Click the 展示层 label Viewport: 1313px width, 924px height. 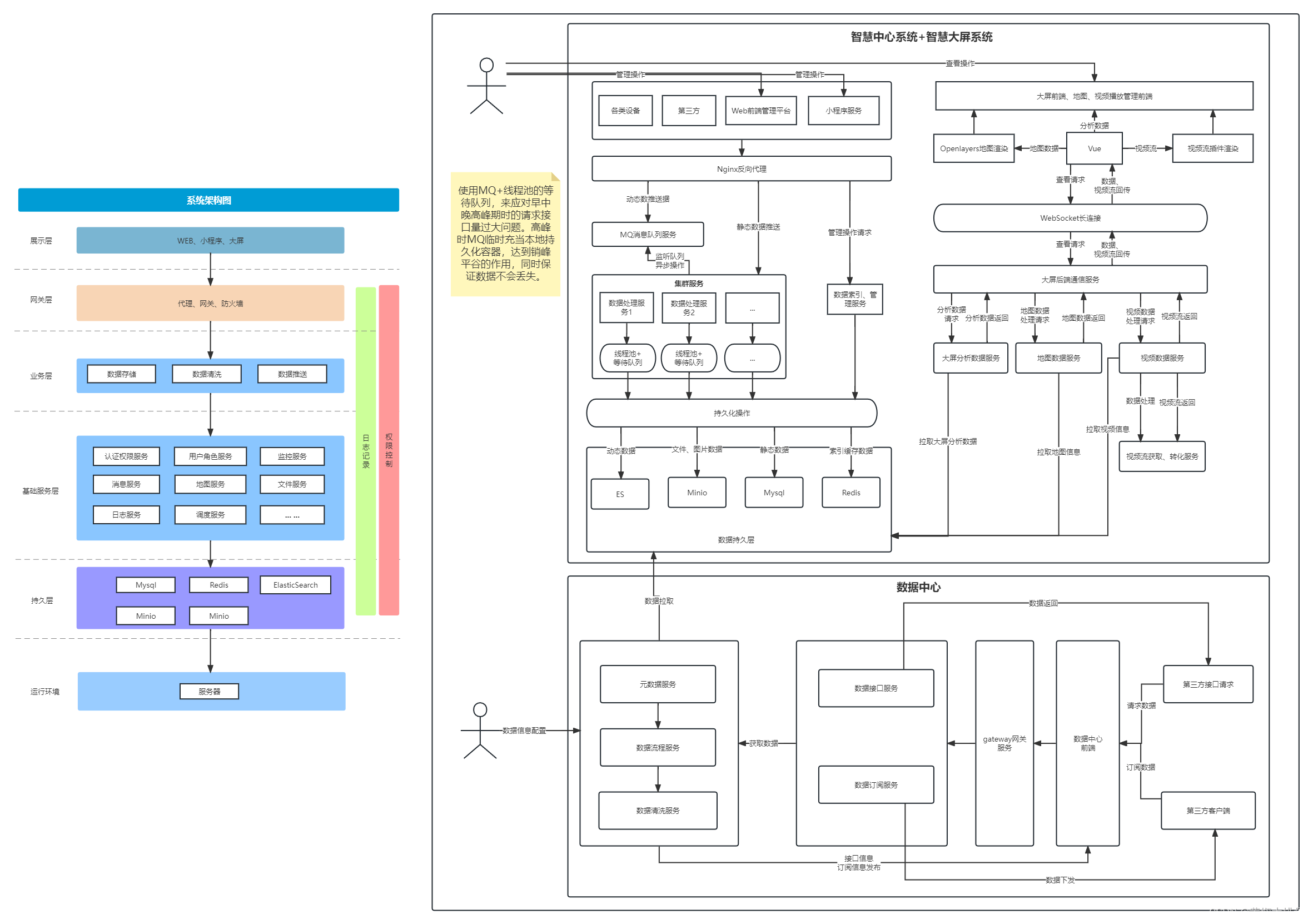pyautogui.click(x=41, y=241)
